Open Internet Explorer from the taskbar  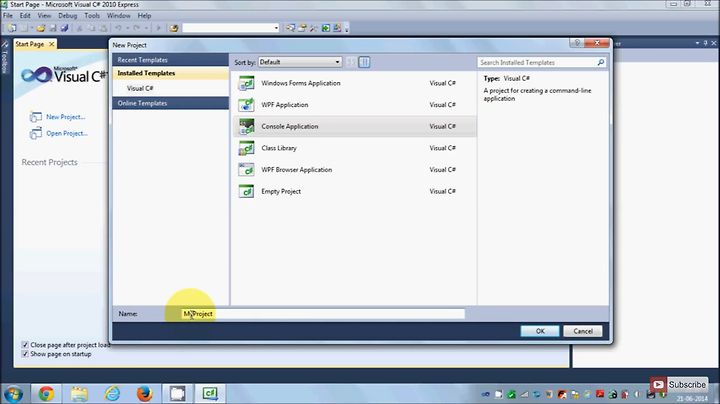pos(112,394)
